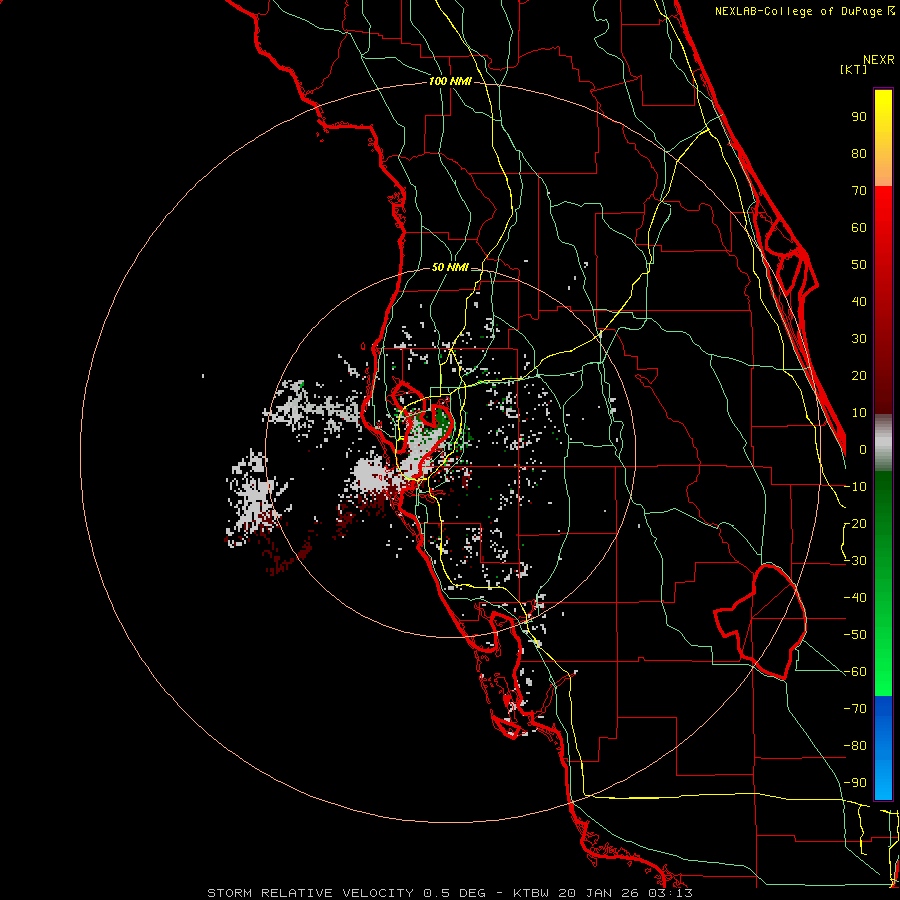This screenshot has height=900, width=900.
Task: Click the -20 scale value
Action: [x=855, y=523]
